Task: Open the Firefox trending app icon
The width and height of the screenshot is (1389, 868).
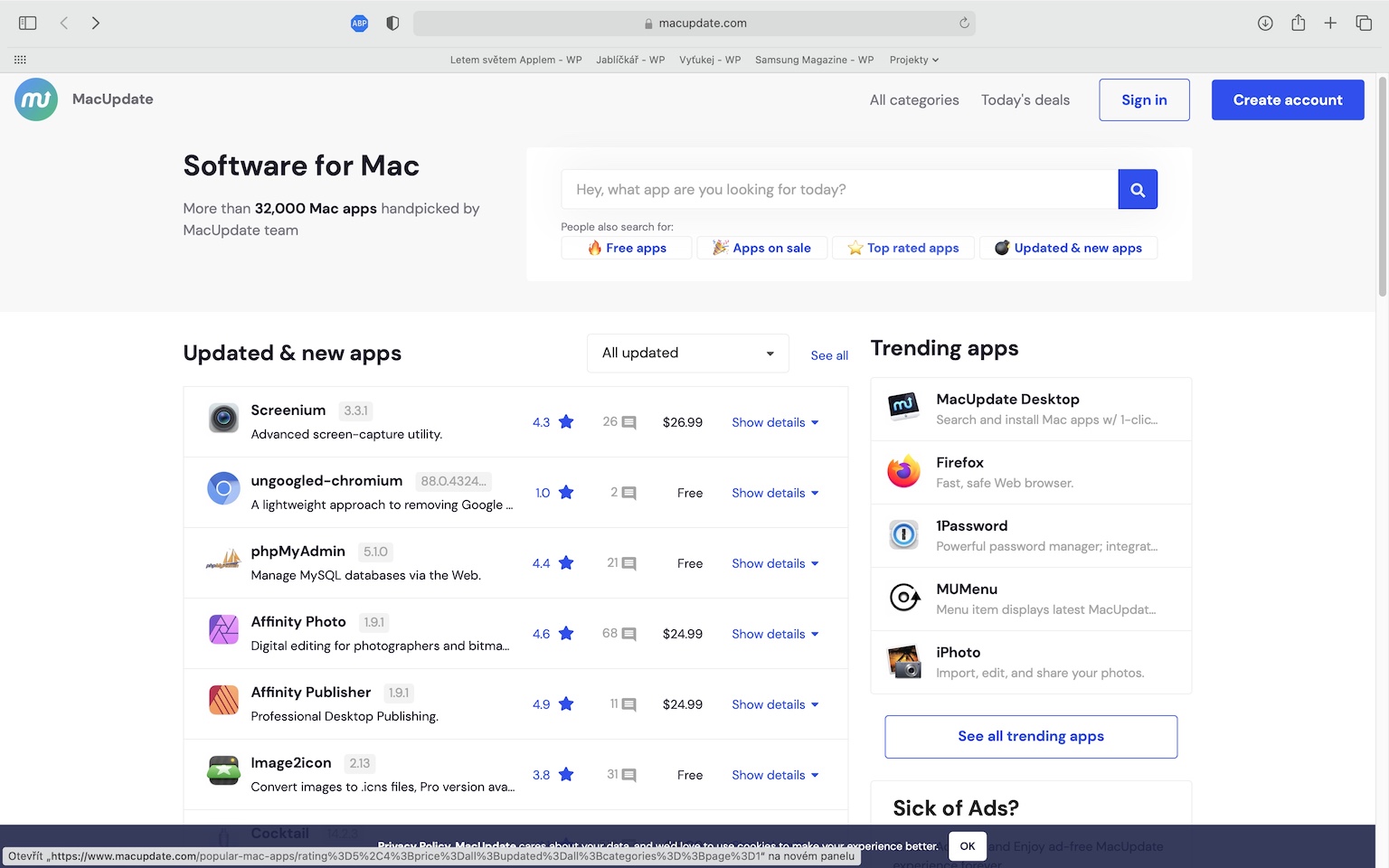Action: point(903,471)
